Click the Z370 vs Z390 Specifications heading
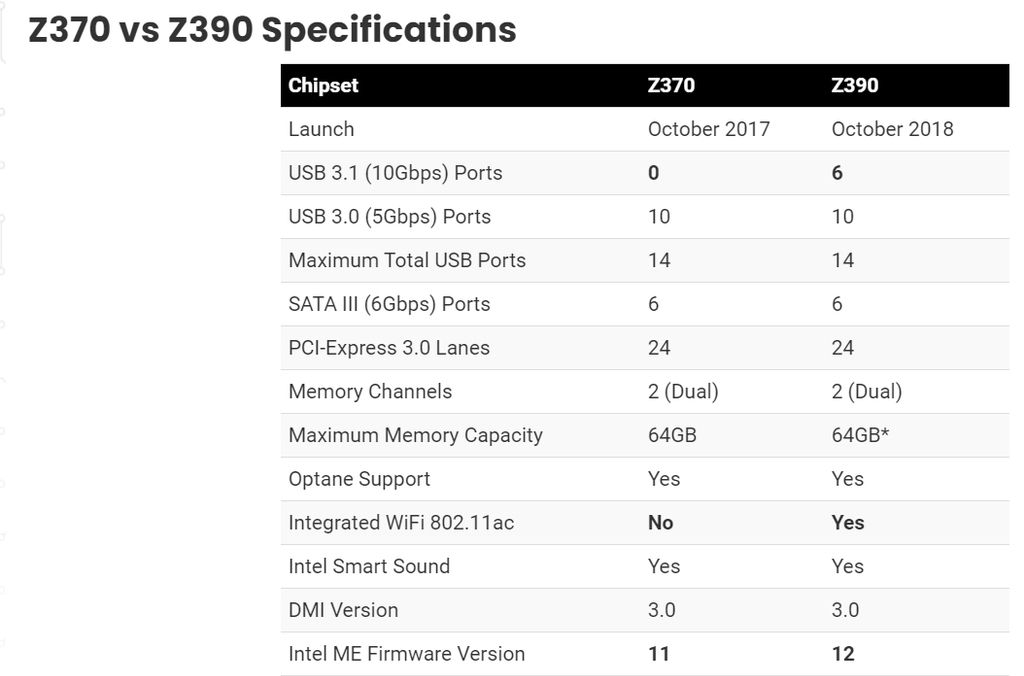The height and width of the screenshot is (676, 1024). point(272,31)
